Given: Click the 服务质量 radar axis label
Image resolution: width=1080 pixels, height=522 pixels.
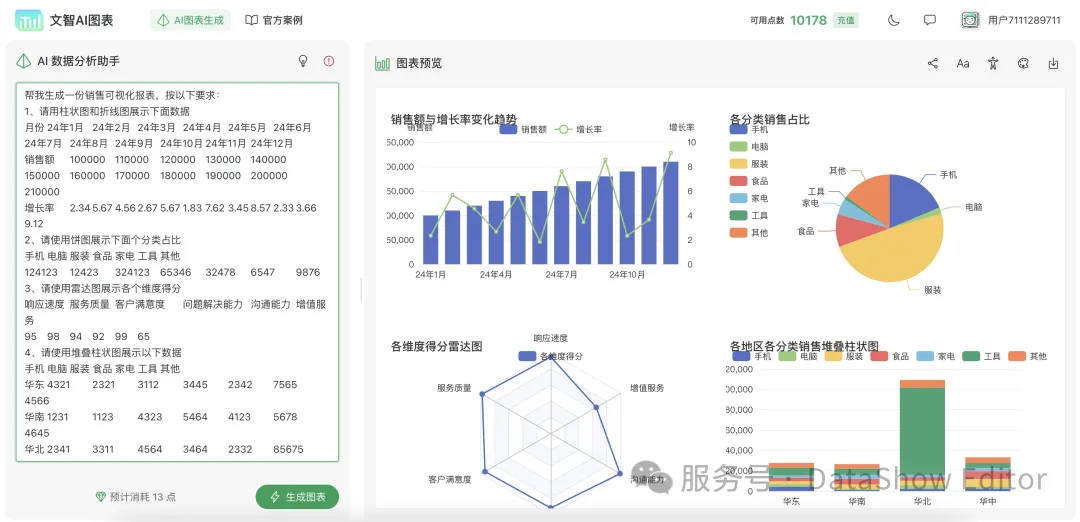Looking at the screenshot, I should click(x=454, y=388).
